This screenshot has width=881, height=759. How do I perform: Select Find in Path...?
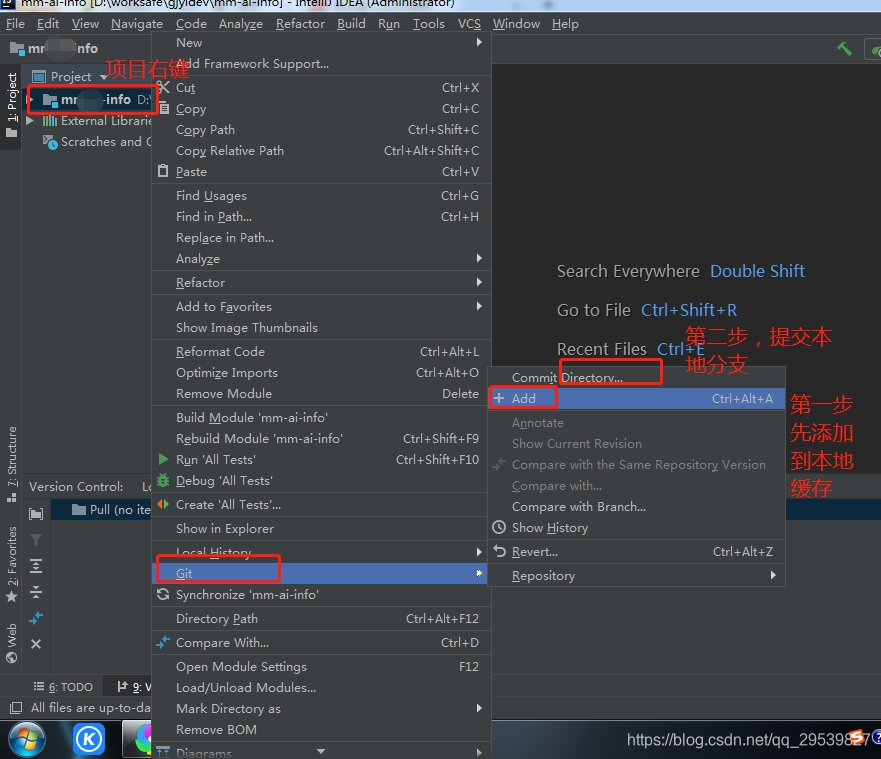point(319,216)
